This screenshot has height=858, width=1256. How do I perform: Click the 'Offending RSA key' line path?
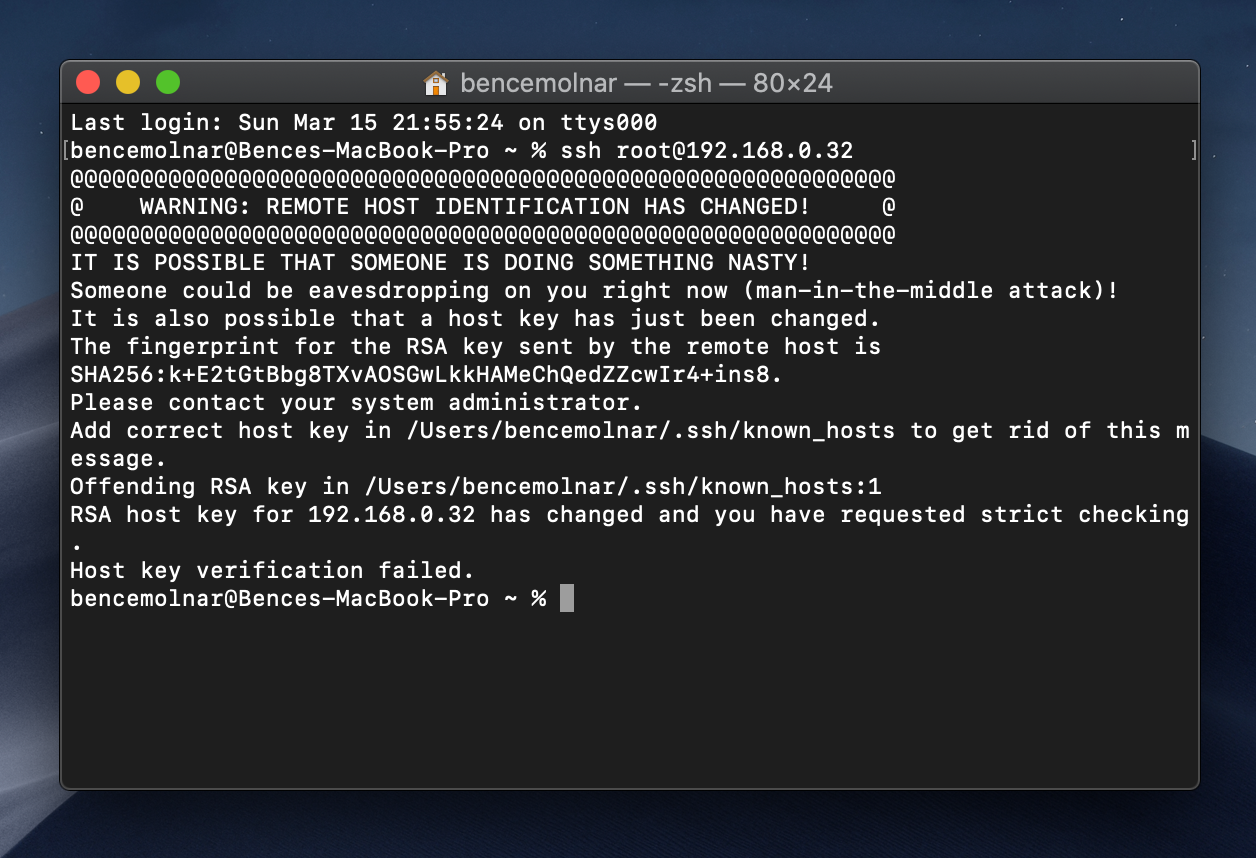click(x=476, y=487)
